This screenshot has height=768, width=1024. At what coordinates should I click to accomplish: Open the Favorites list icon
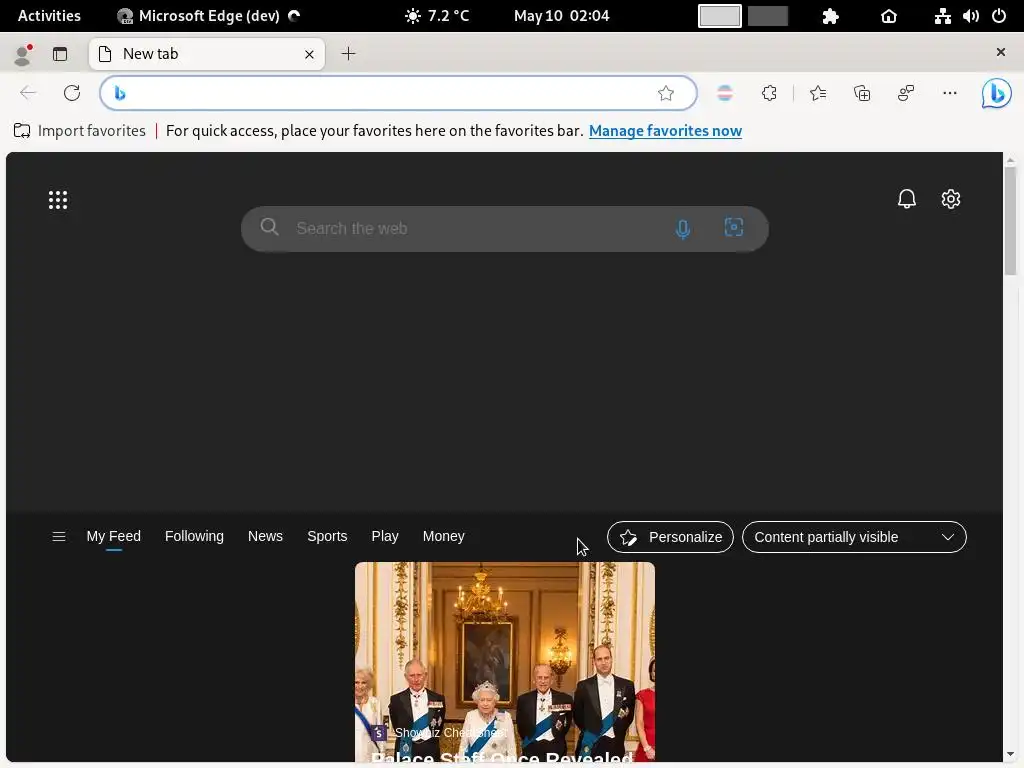coord(818,93)
